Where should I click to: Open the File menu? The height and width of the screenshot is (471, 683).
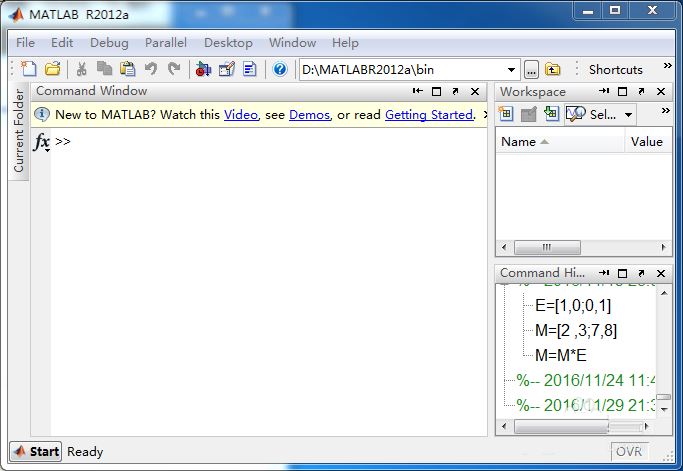[25, 43]
